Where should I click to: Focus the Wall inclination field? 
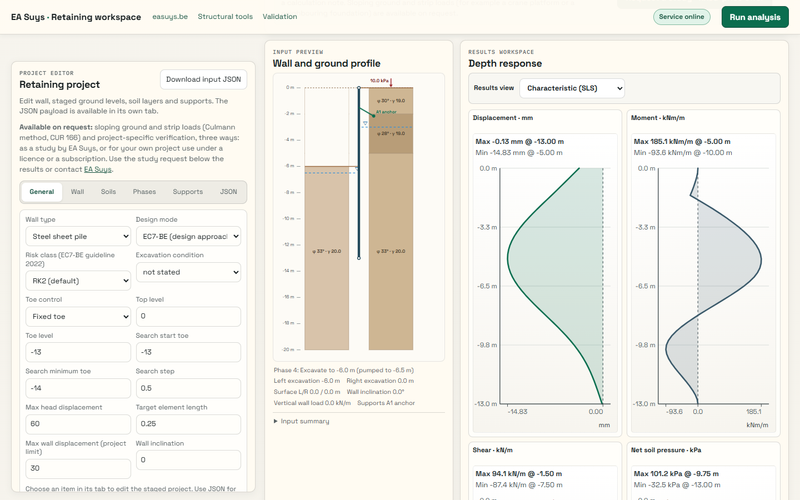click(x=188, y=460)
